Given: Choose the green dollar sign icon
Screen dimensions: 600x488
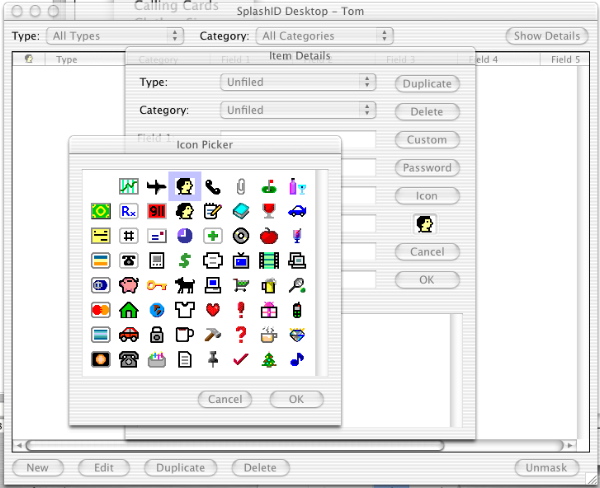Looking at the screenshot, I should click(184, 261).
